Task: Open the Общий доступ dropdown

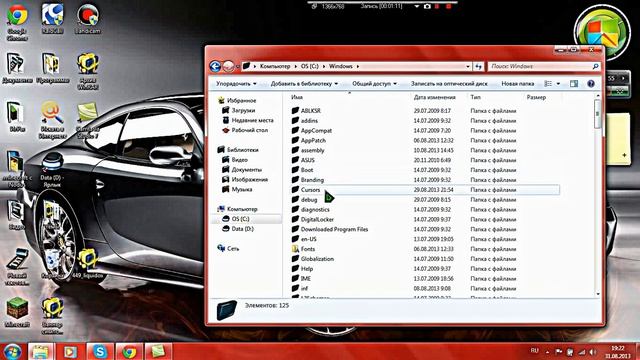Action: click(x=374, y=84)
